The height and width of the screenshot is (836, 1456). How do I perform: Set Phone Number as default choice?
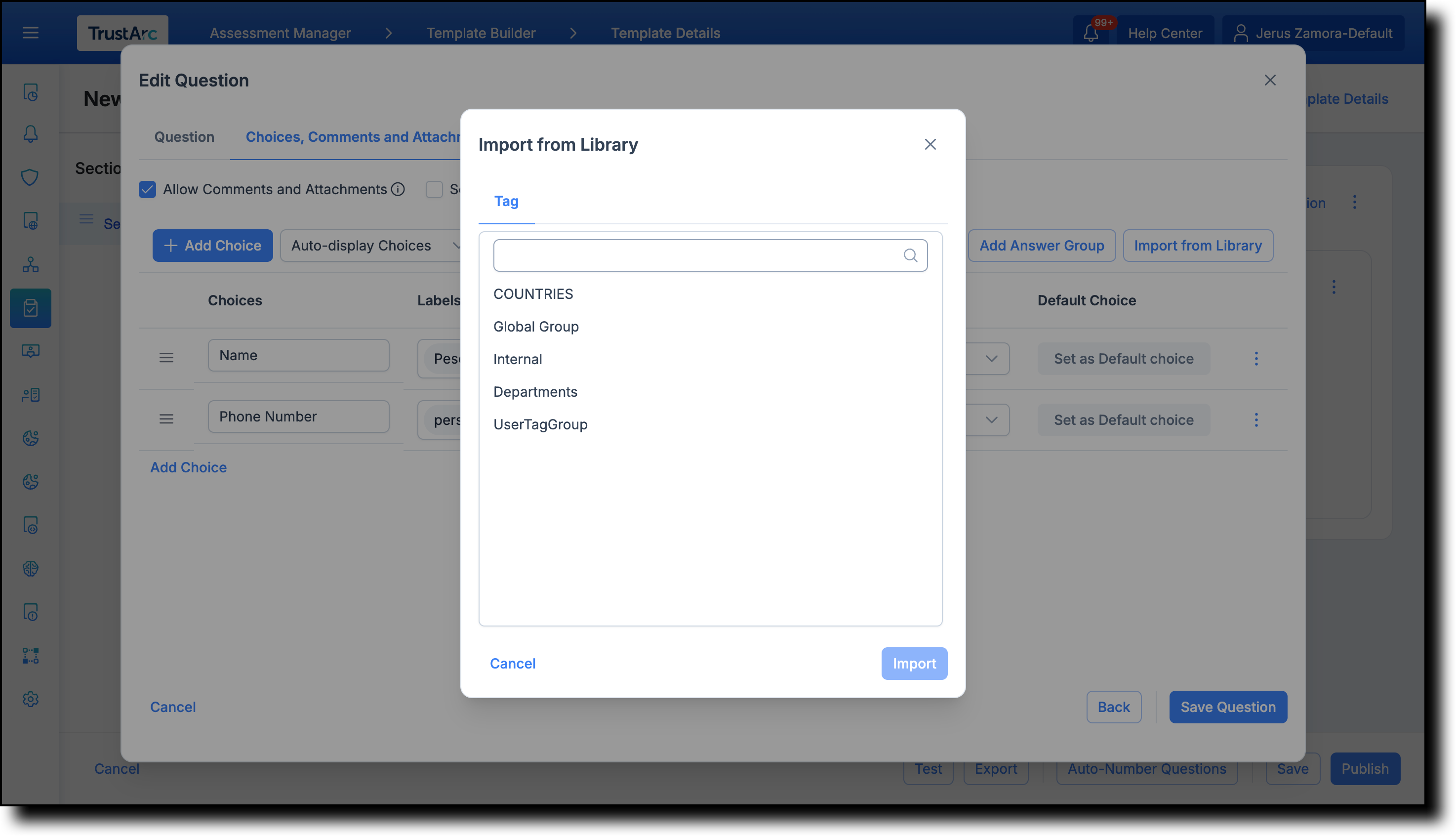click(x=1123, y=419)
